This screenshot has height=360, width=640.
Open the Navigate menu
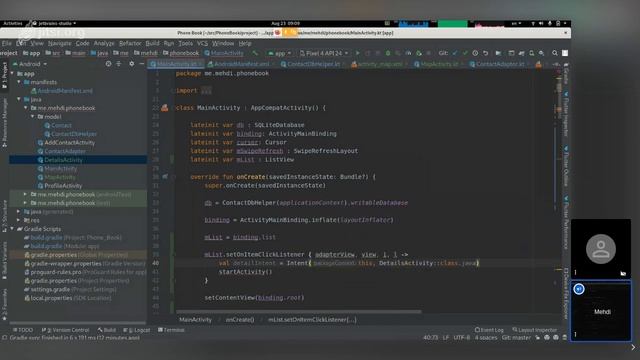coord(60,43)
